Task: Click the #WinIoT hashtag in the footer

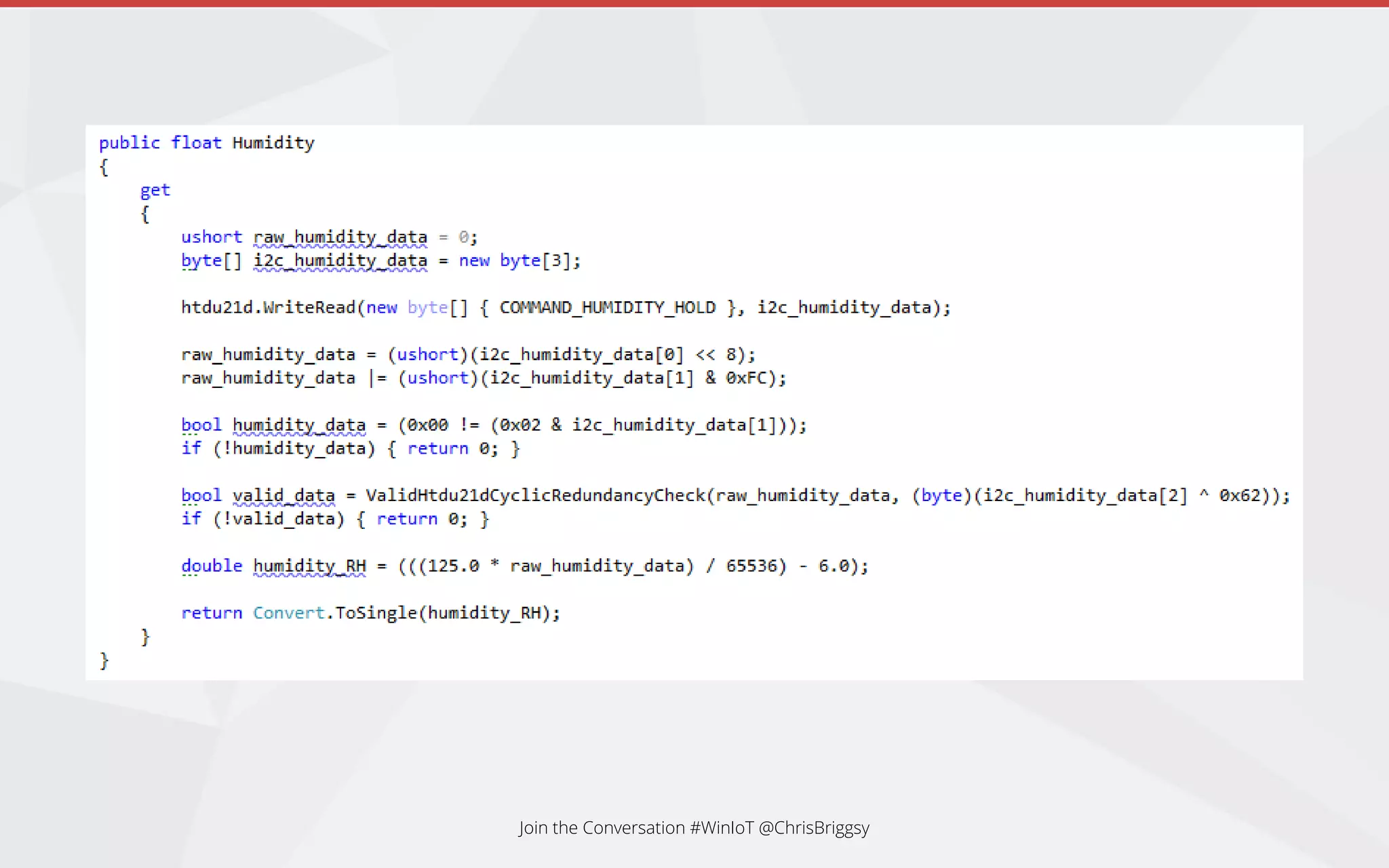Action: point(721,828)
